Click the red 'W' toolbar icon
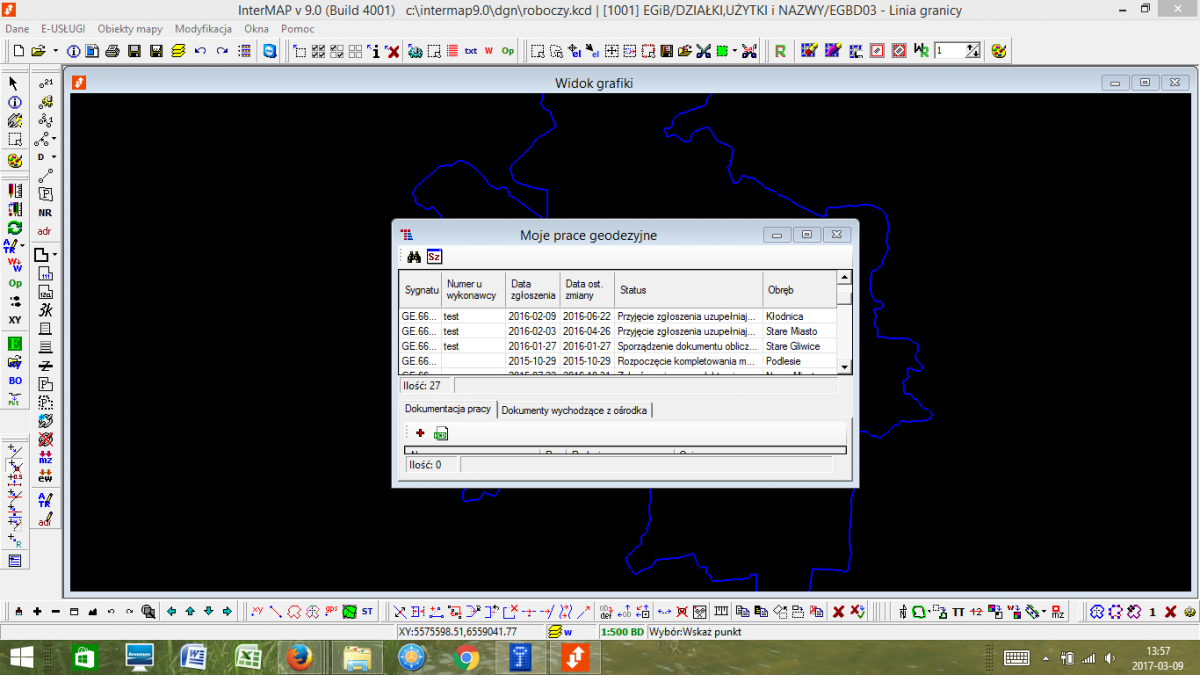The width and height of the screenshot is (1200, 675). tap(489, 50)
